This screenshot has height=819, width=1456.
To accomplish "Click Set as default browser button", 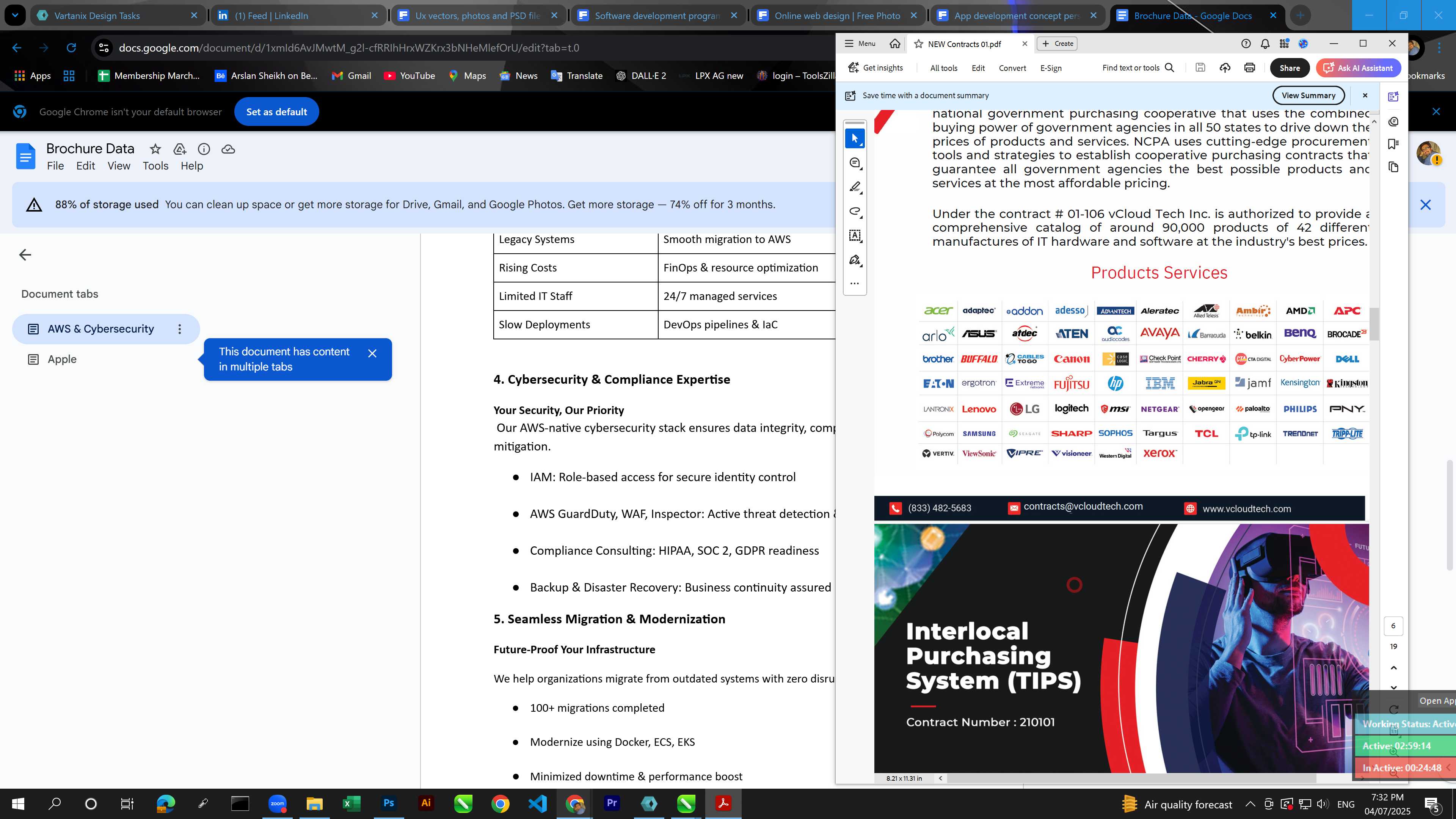I will tap(276, 112).
